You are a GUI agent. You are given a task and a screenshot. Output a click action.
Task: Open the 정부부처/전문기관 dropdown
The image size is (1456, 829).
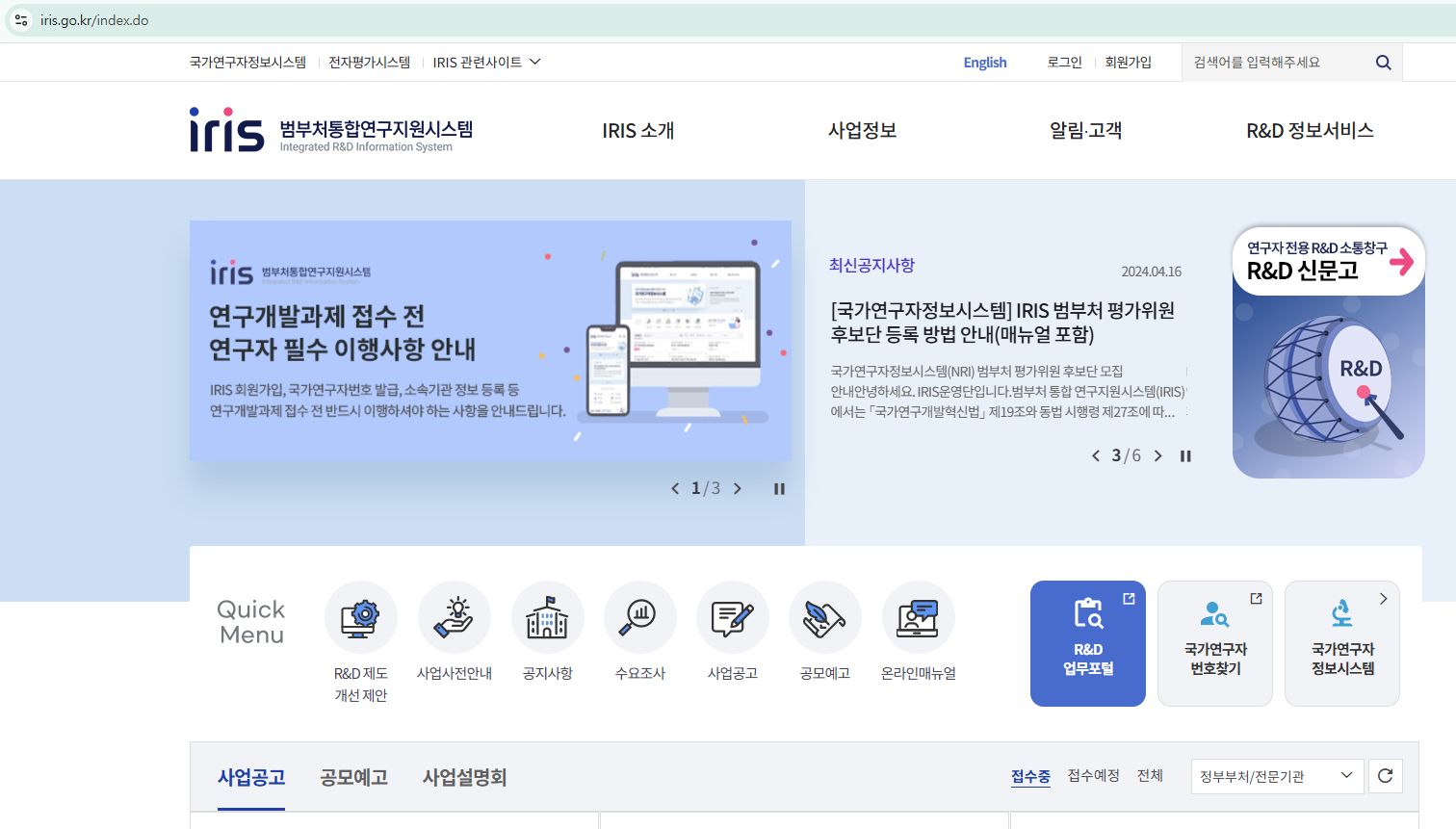coord(1277,776)
